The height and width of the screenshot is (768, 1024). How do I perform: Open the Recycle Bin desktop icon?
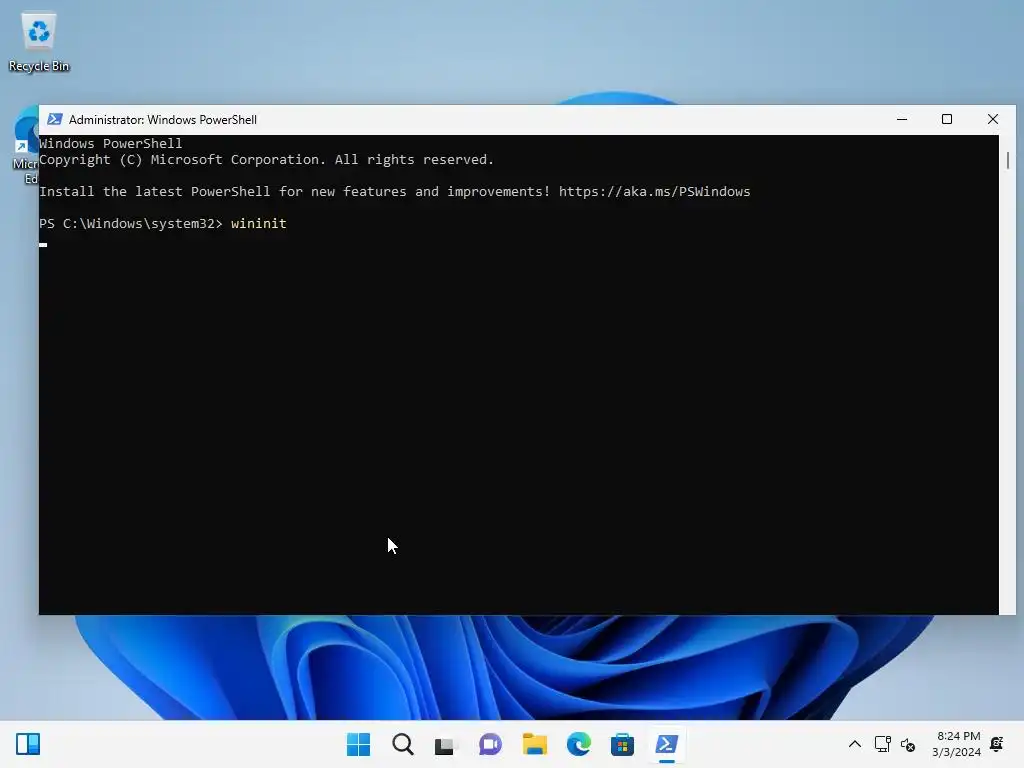(39, 42)
